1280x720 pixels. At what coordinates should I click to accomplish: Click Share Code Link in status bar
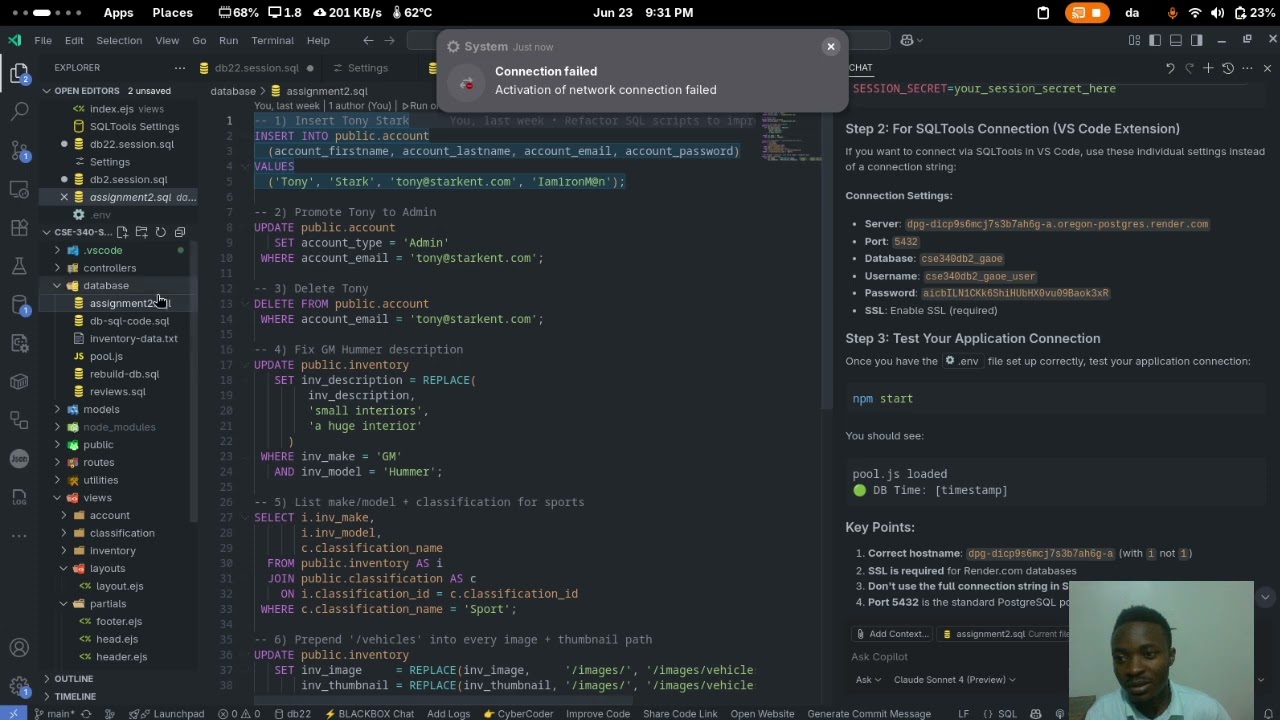[680, 713]
